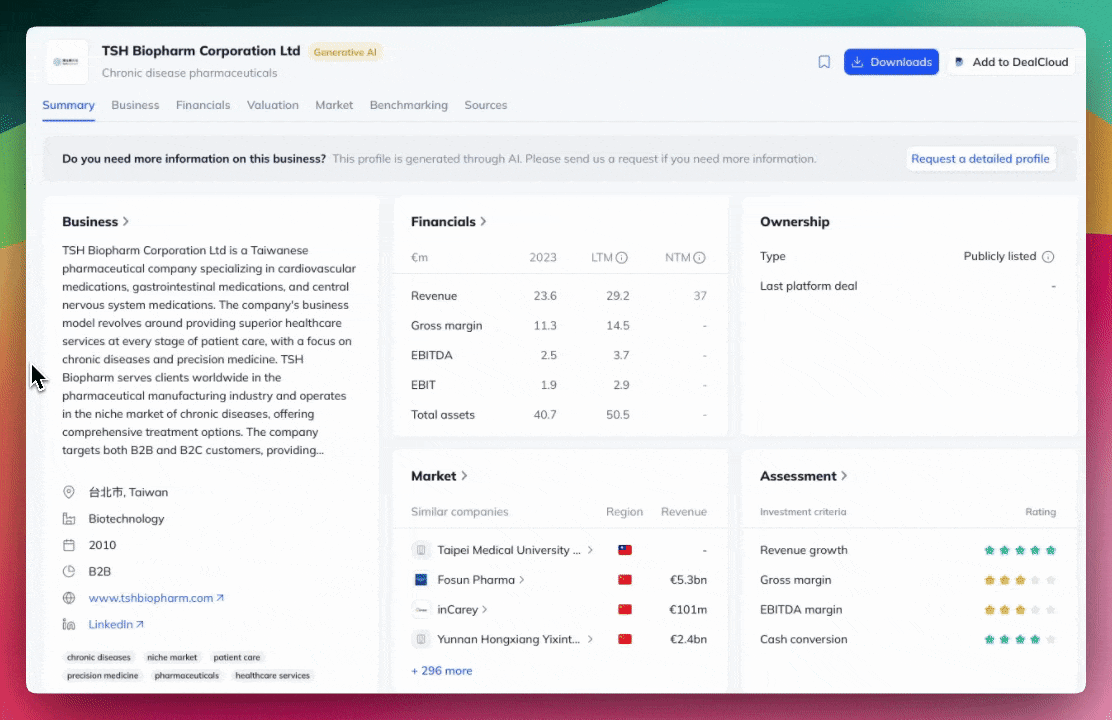Open the Benchmarking tab

408,105
